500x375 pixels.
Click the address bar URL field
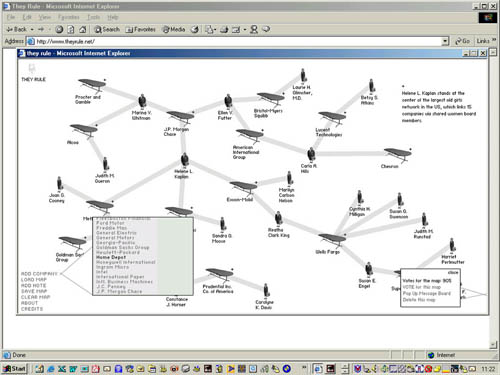coord(235,41)
